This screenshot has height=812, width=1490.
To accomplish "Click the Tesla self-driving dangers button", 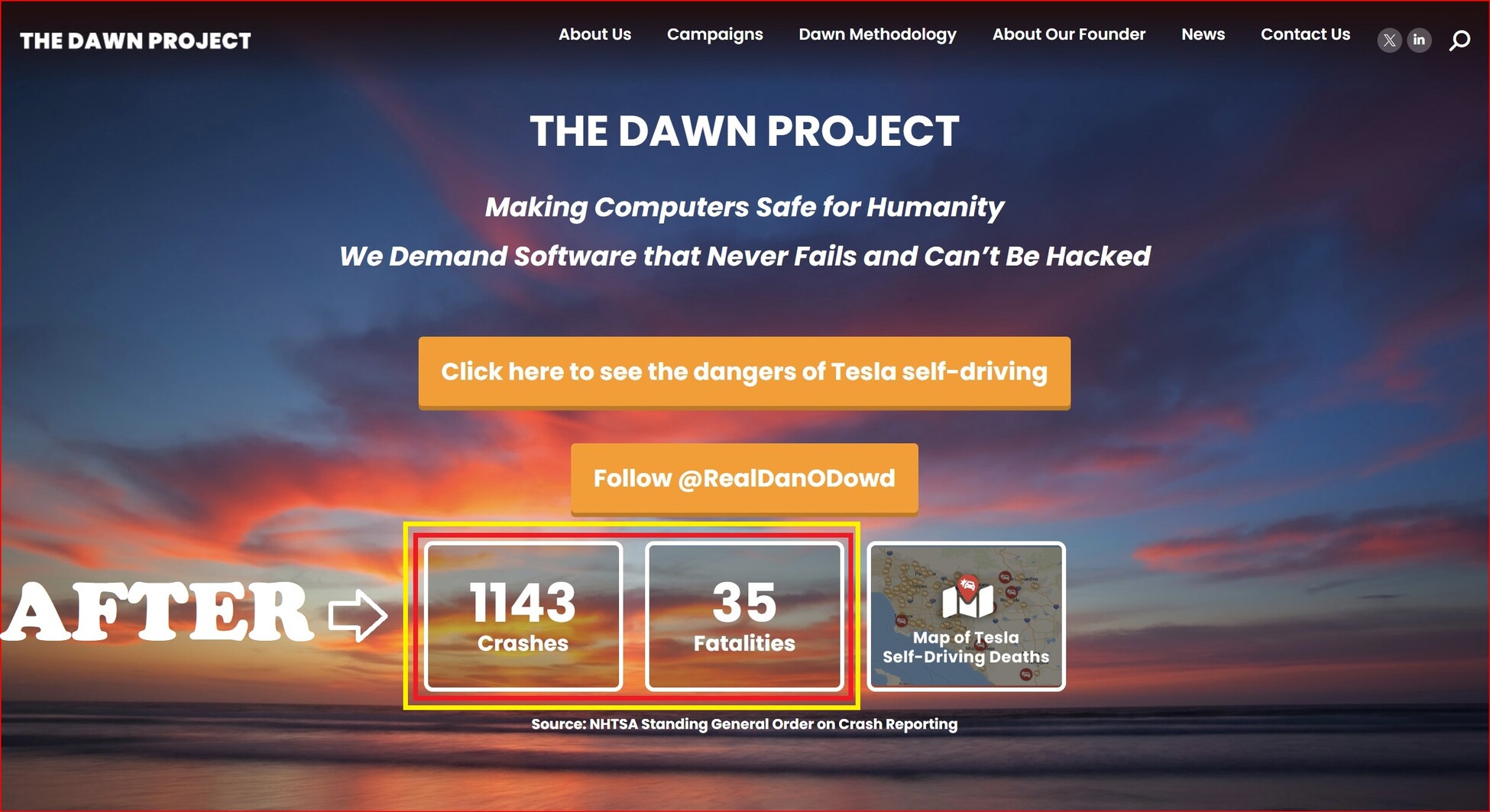I will click(x=744, y=373).
